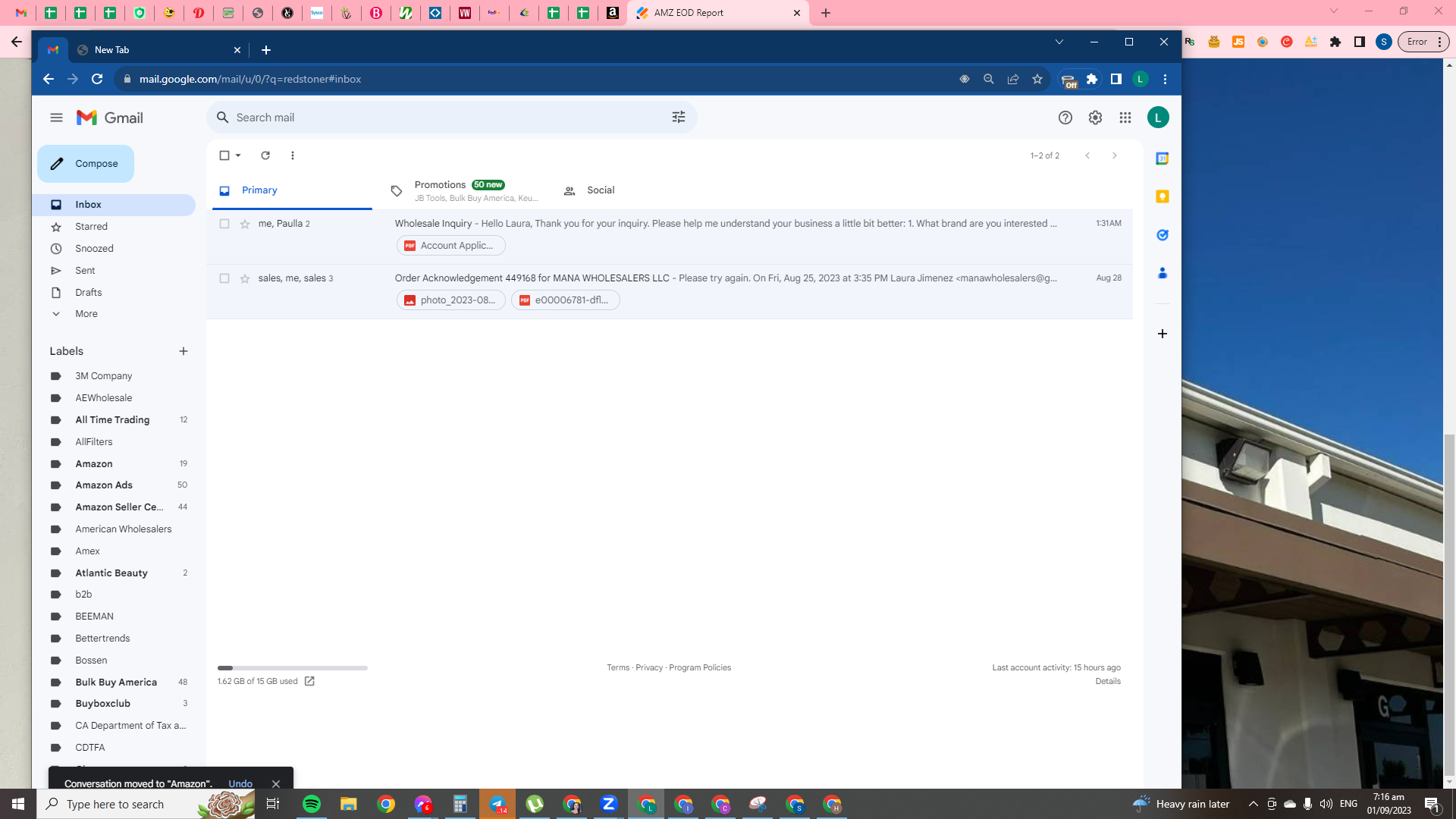Open the Account Applic... PDF attachment

451,246
